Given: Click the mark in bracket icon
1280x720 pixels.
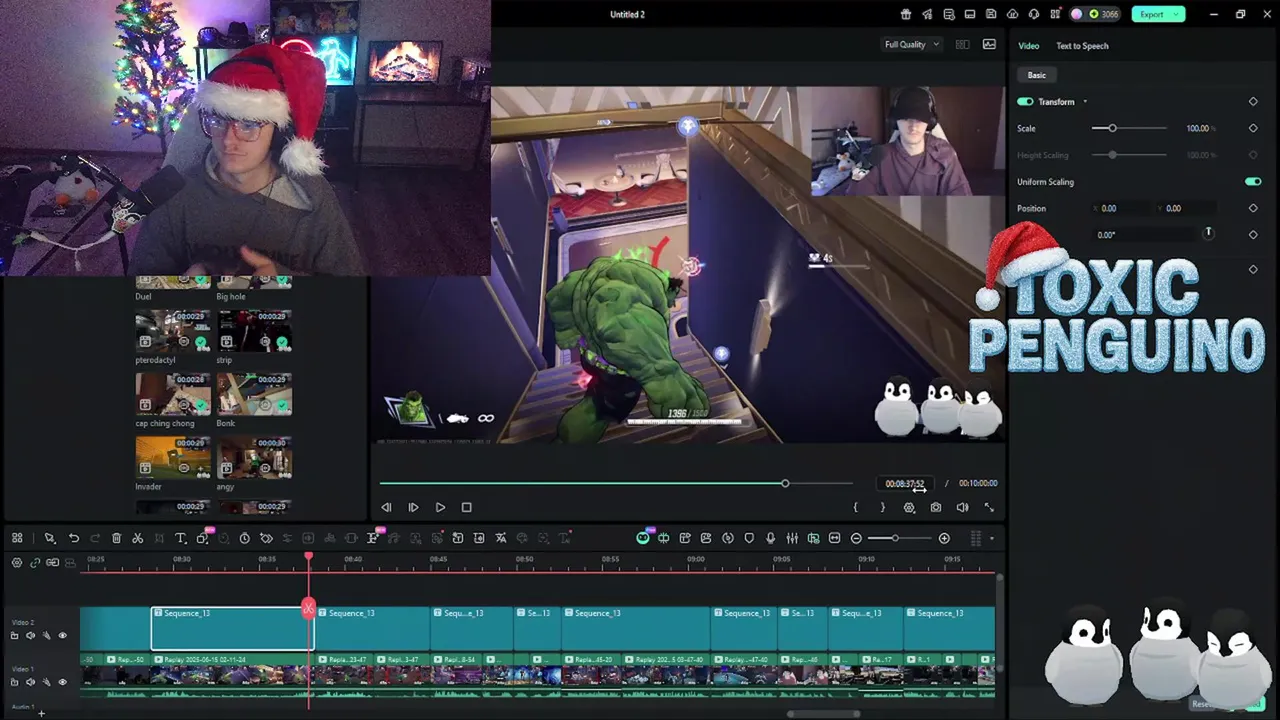Looking at the screenshot, I should tap(855, 507).
